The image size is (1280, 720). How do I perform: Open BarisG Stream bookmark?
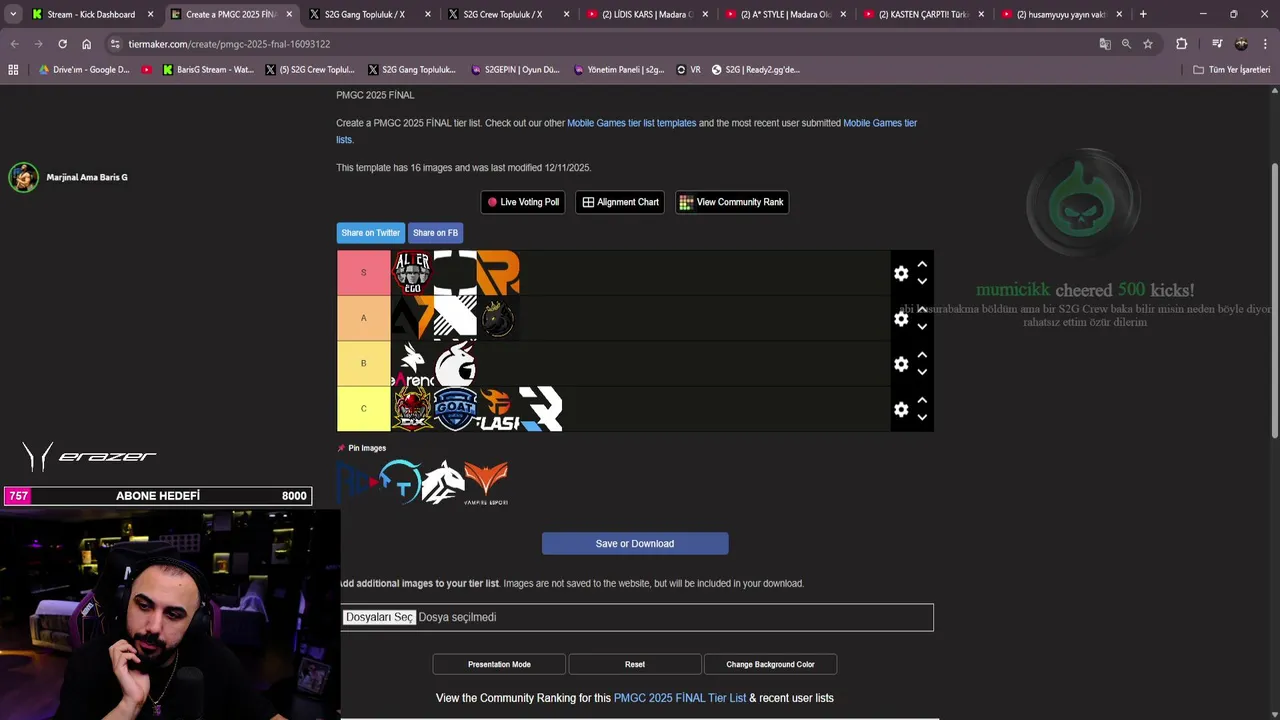(x=208, y=70)
